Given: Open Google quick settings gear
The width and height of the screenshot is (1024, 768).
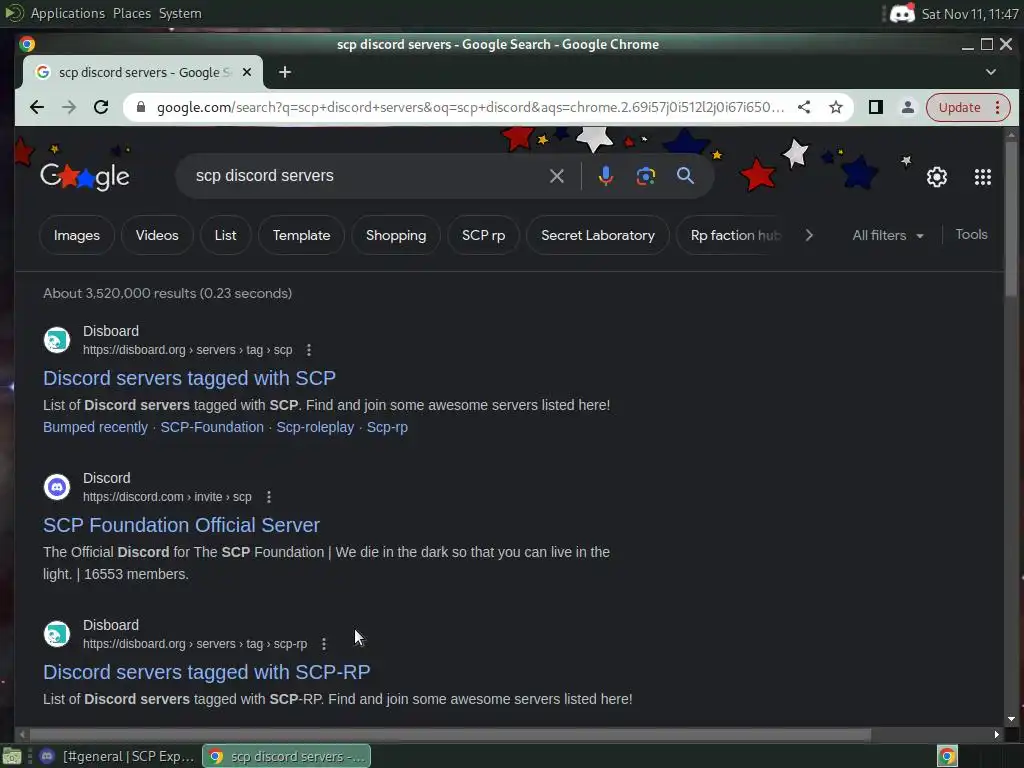Looking at the screenshot, I should 937,176.
